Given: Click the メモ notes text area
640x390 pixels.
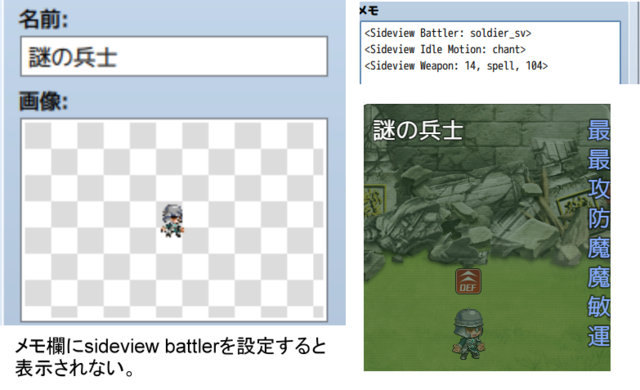Looking at the screenshot, I should click(x=490, y=53).
